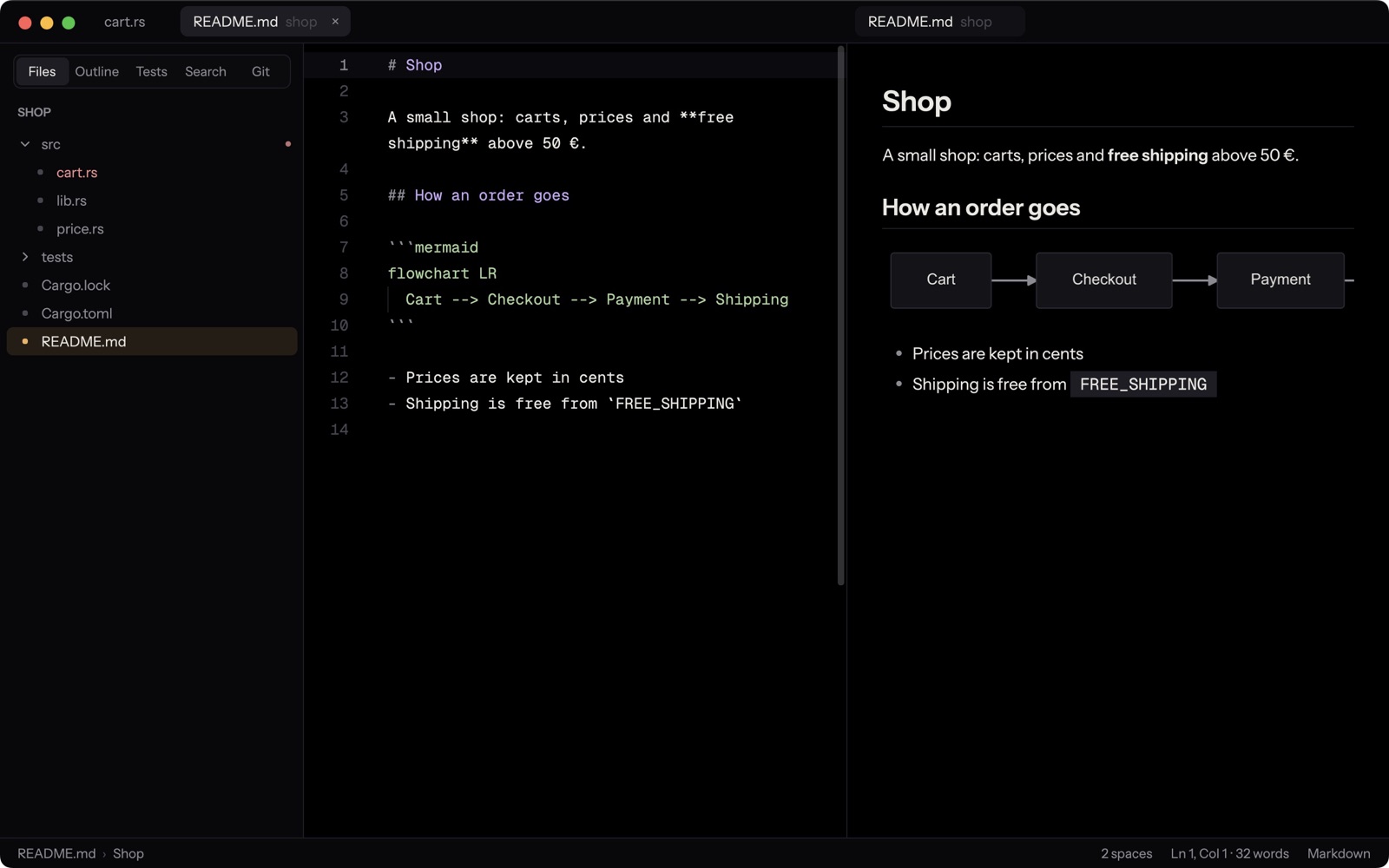Click the tests folder name
The width and height of the screenshot is (1389, 868).
[x=57, y=257]
